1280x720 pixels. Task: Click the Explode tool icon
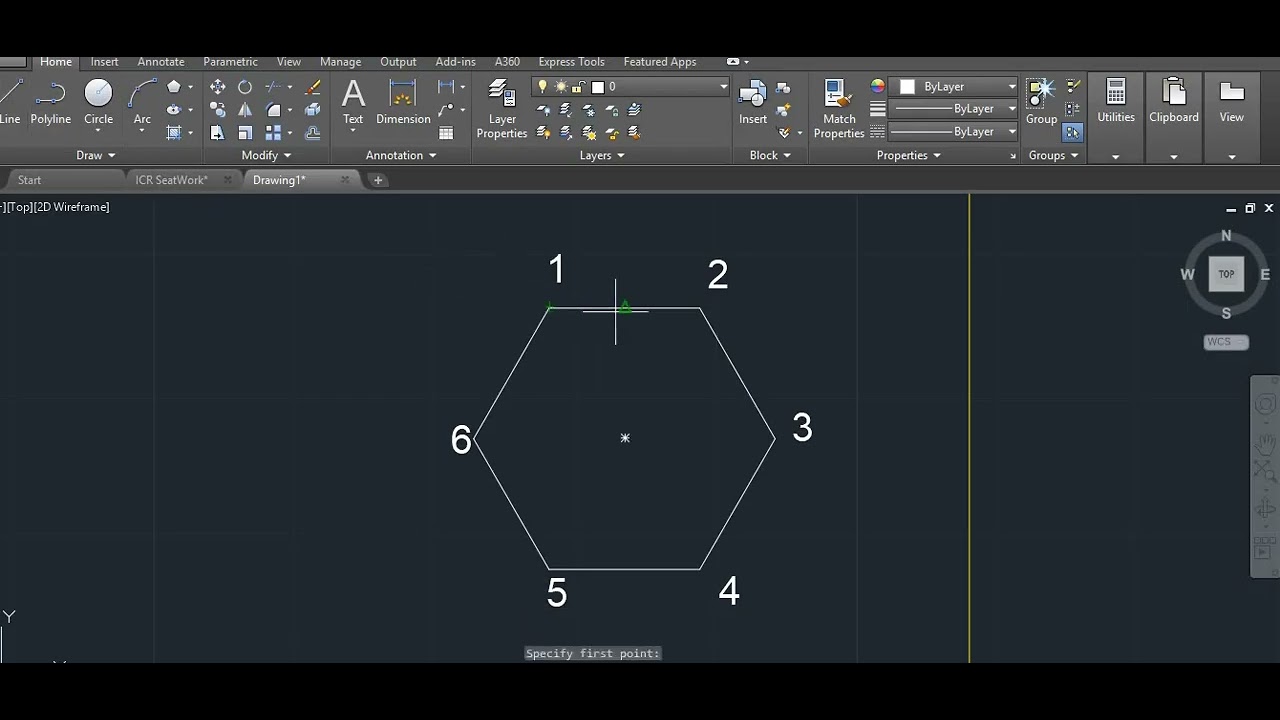coord(312,110)
